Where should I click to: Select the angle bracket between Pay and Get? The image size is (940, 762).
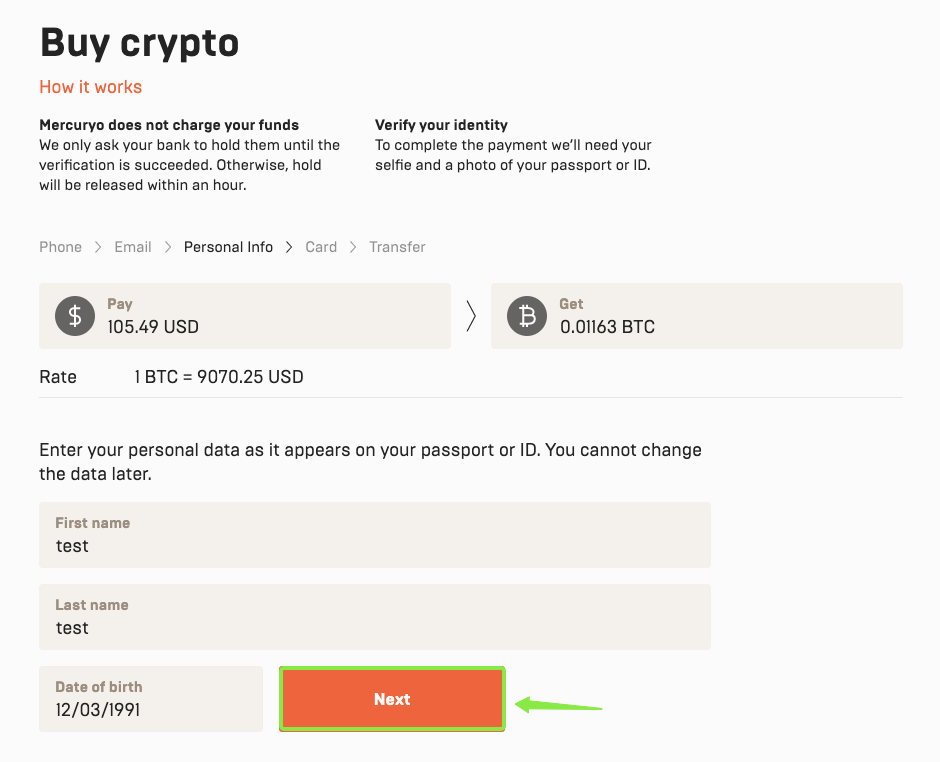470,316
